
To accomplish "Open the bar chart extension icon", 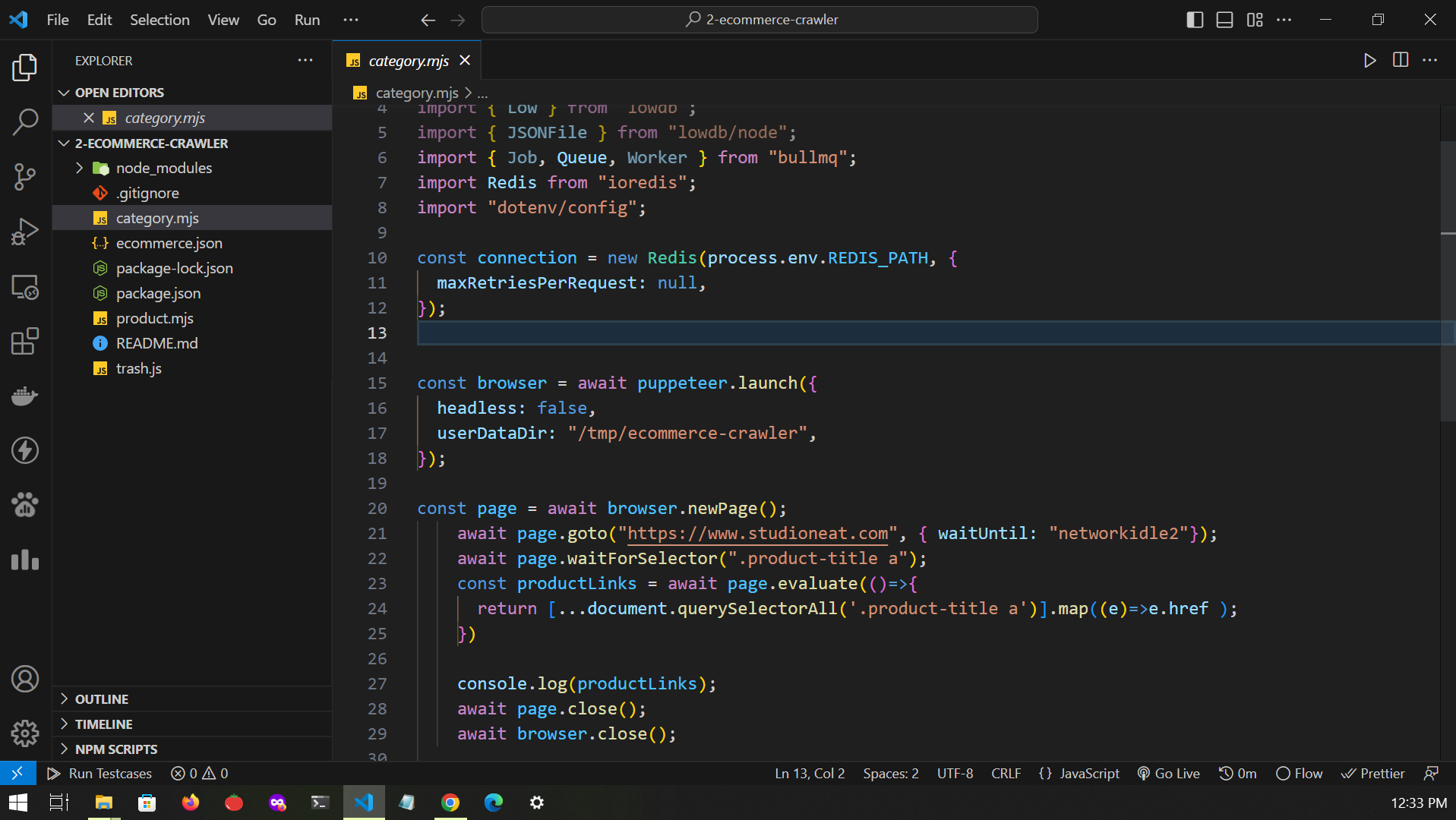I will [25, 560].
